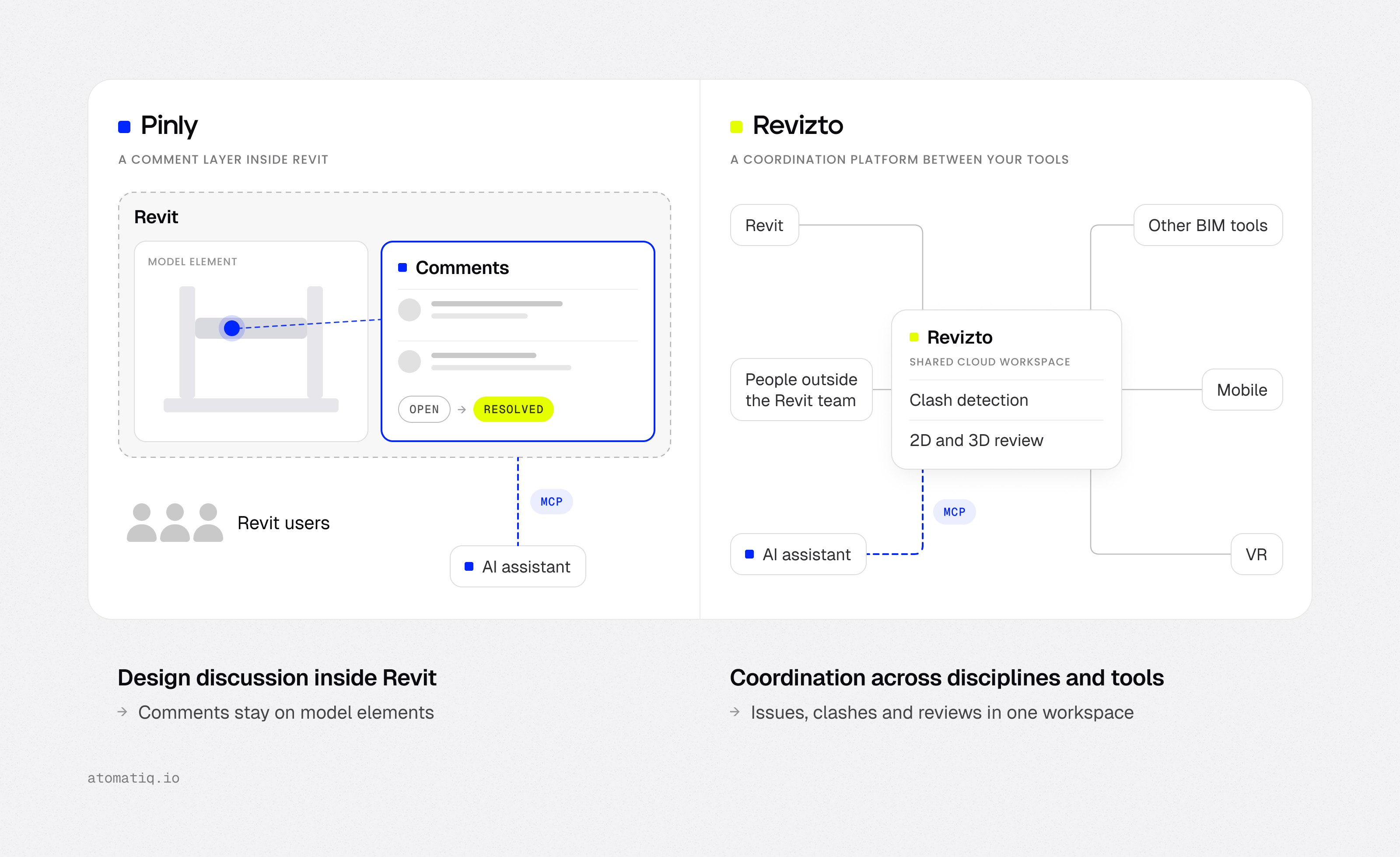Screen dimensions: 1400x857
Task: Click 'People outside the Revit team' node
Action: tap(801, 390)
